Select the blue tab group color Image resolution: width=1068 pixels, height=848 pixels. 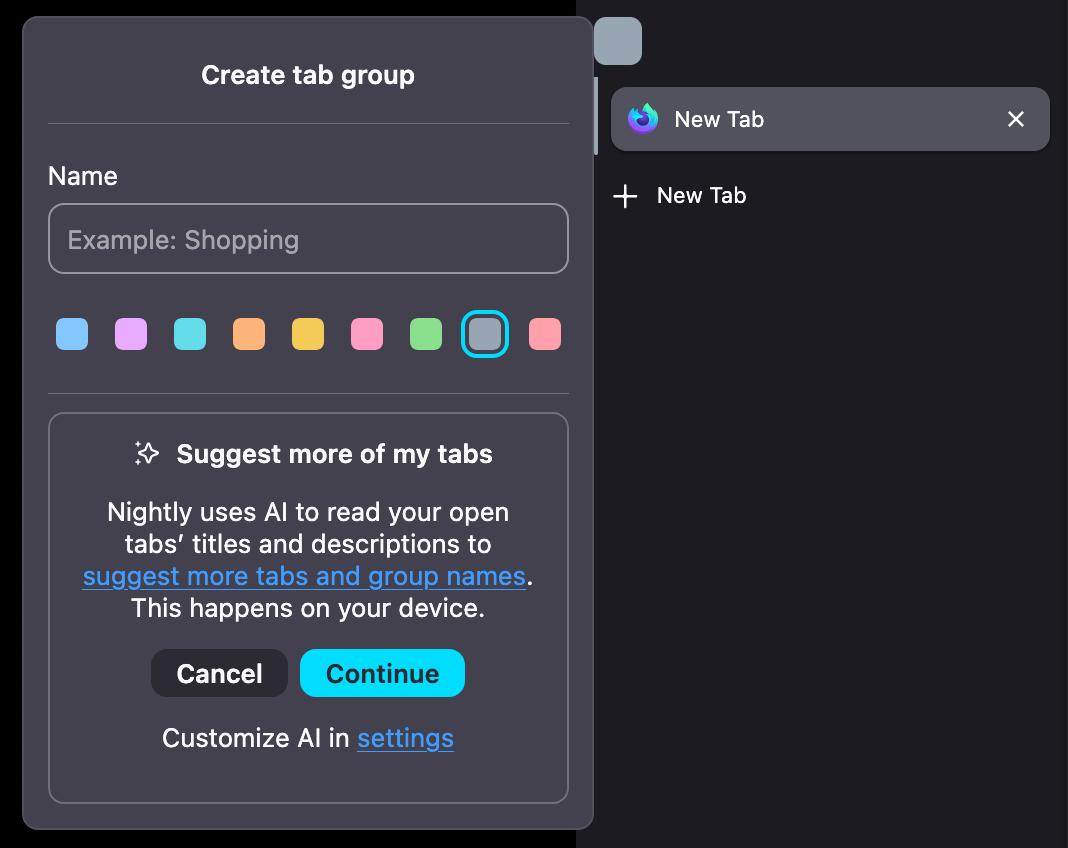pos(72,334)
